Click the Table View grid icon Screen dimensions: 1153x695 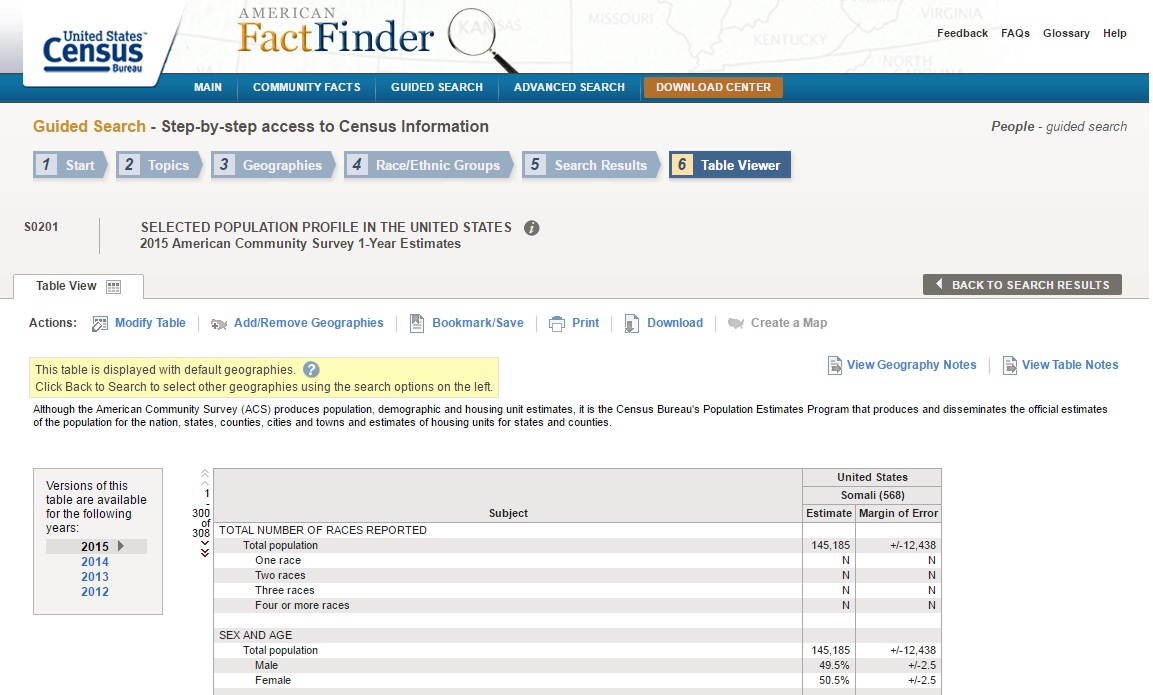coord(113,287)
